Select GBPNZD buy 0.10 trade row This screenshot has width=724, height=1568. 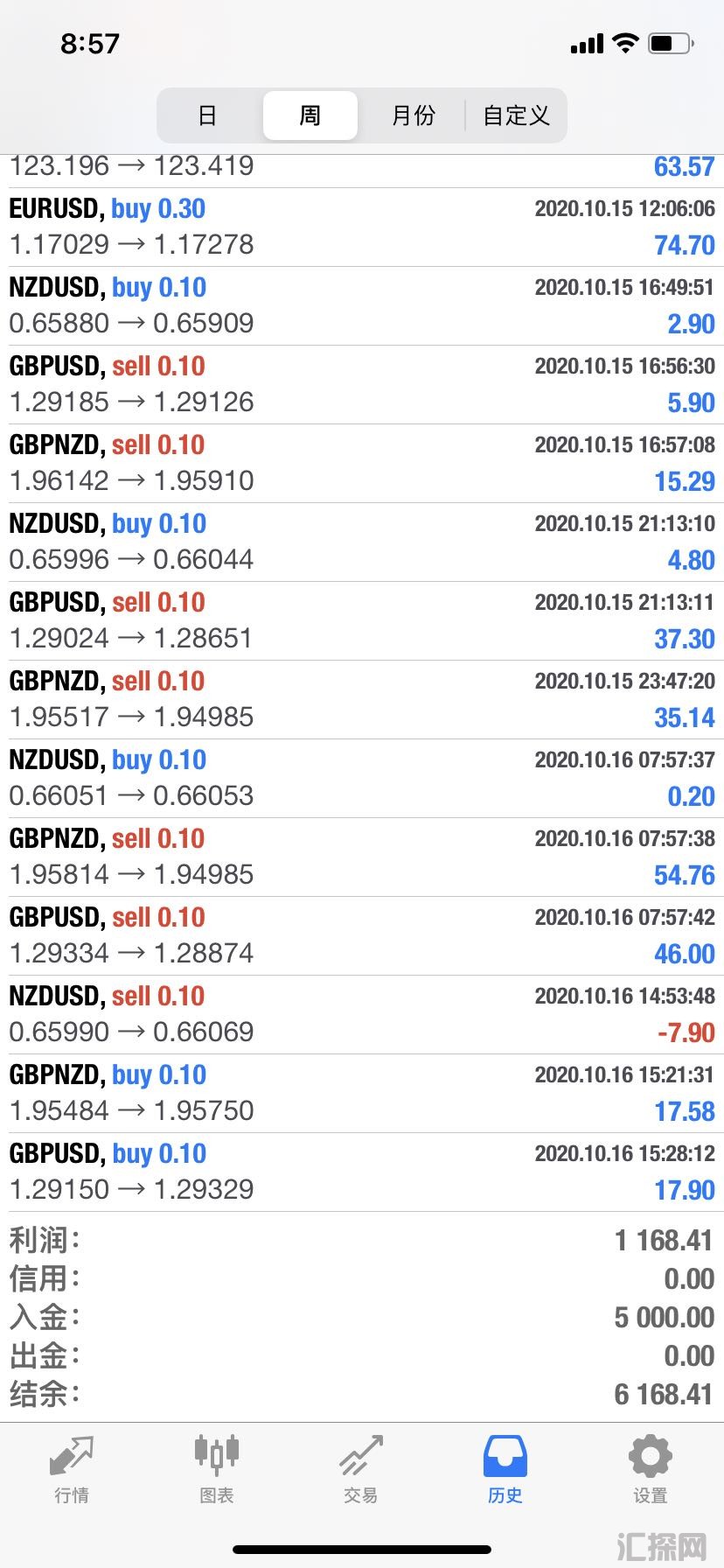pyautogui.click(x=362, y=1094)
